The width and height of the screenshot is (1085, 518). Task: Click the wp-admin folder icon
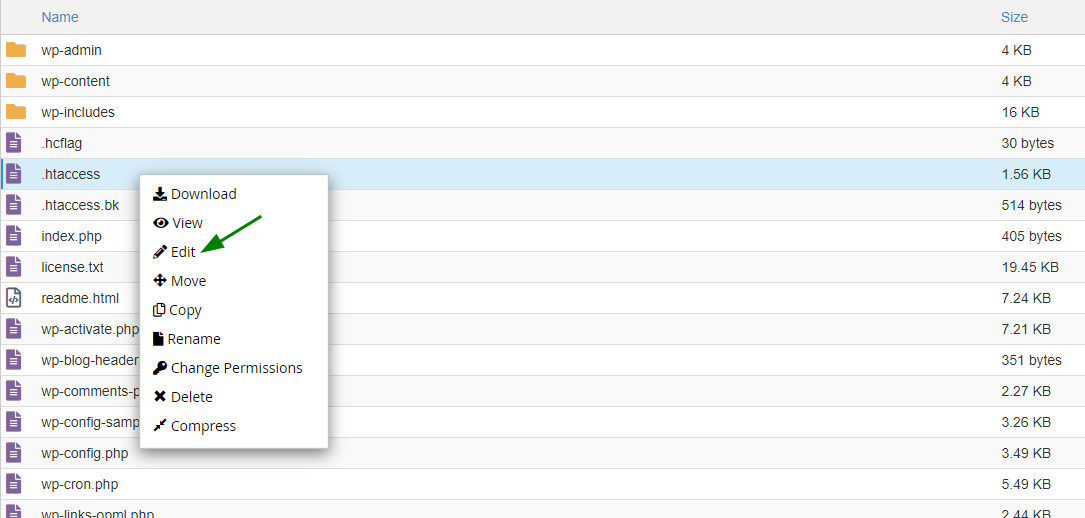tap(15, 50)
